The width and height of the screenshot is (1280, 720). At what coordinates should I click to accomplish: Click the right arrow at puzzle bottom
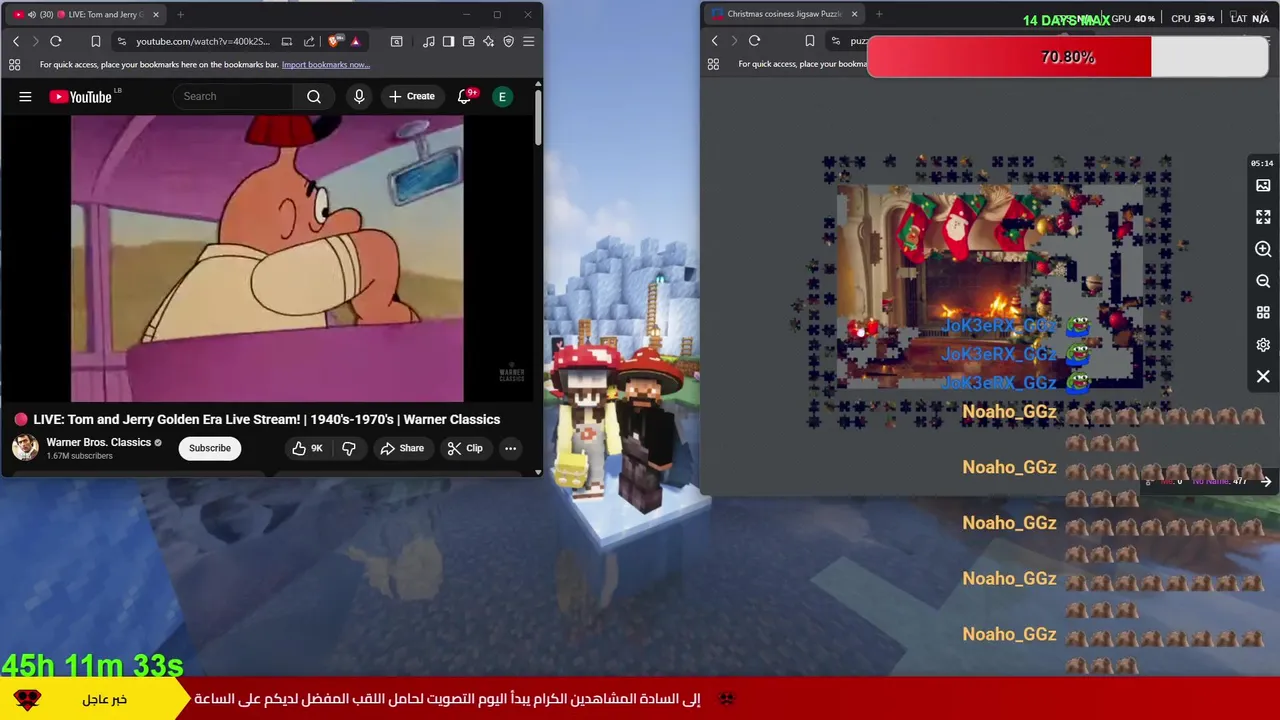pyautogui.click(x=1266, y=481)
